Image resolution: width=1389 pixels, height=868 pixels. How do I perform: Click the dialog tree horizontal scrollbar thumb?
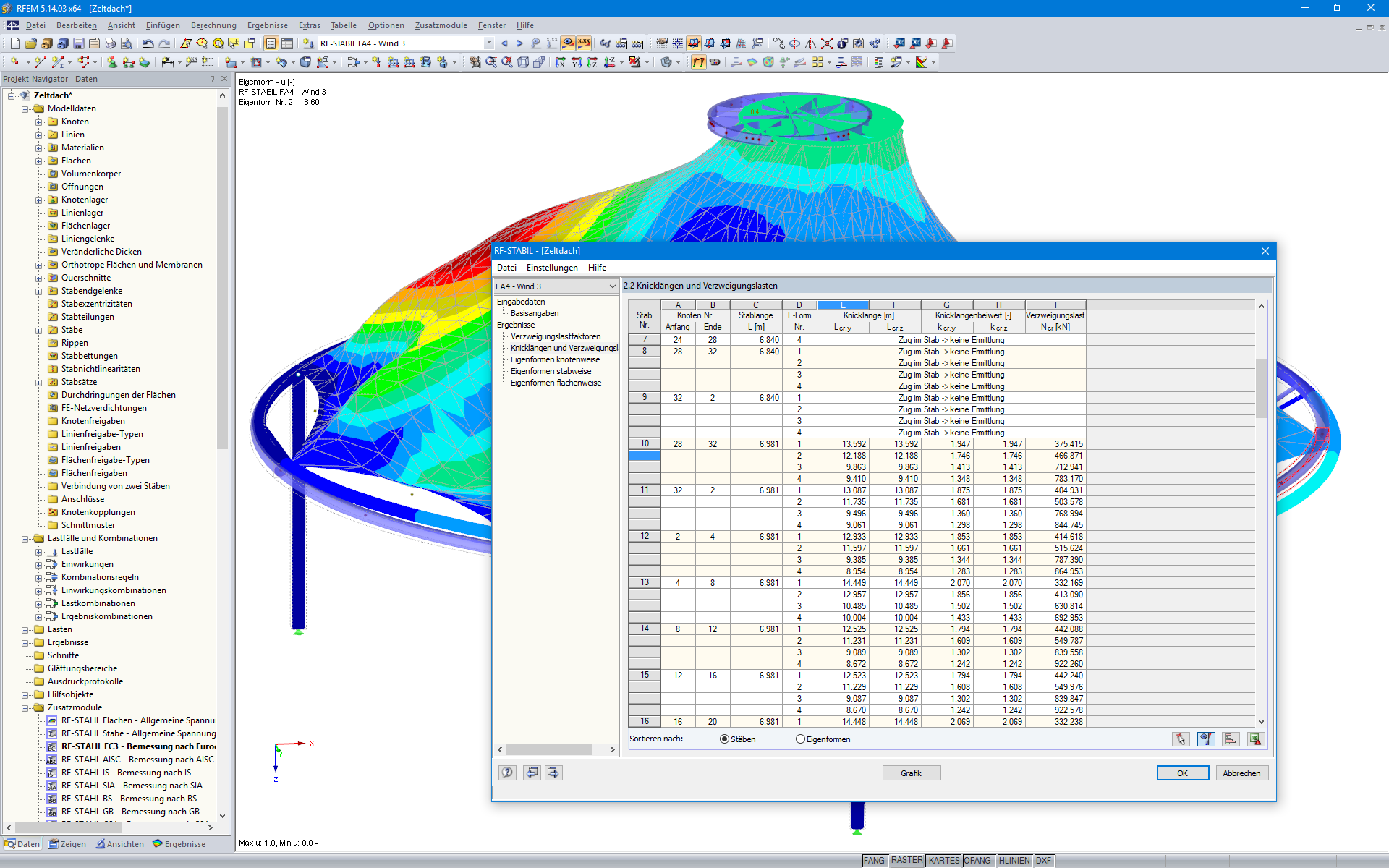coord(548,750)
